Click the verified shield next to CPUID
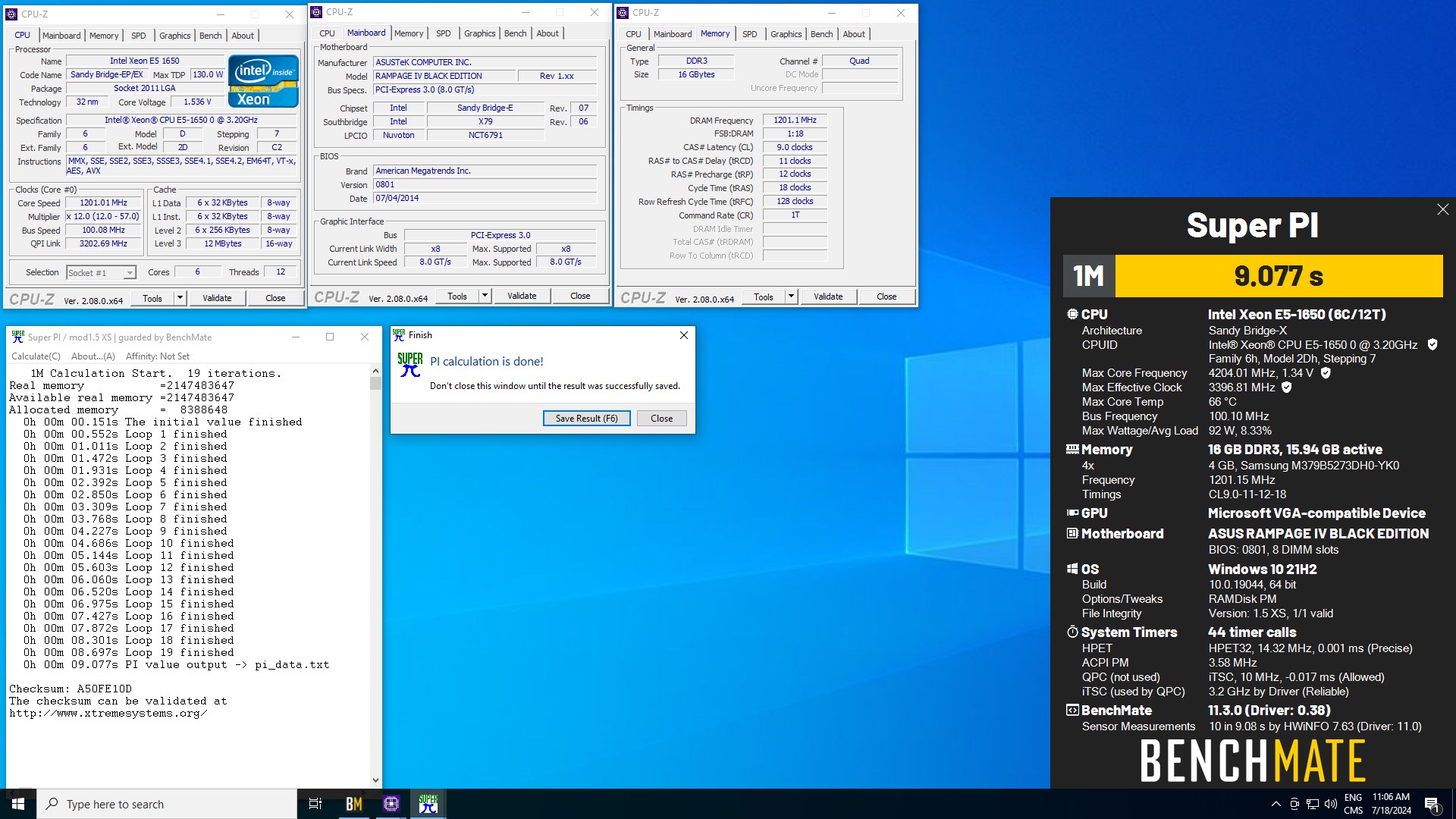The image size is (1456, 819). tap(1432, 345)
